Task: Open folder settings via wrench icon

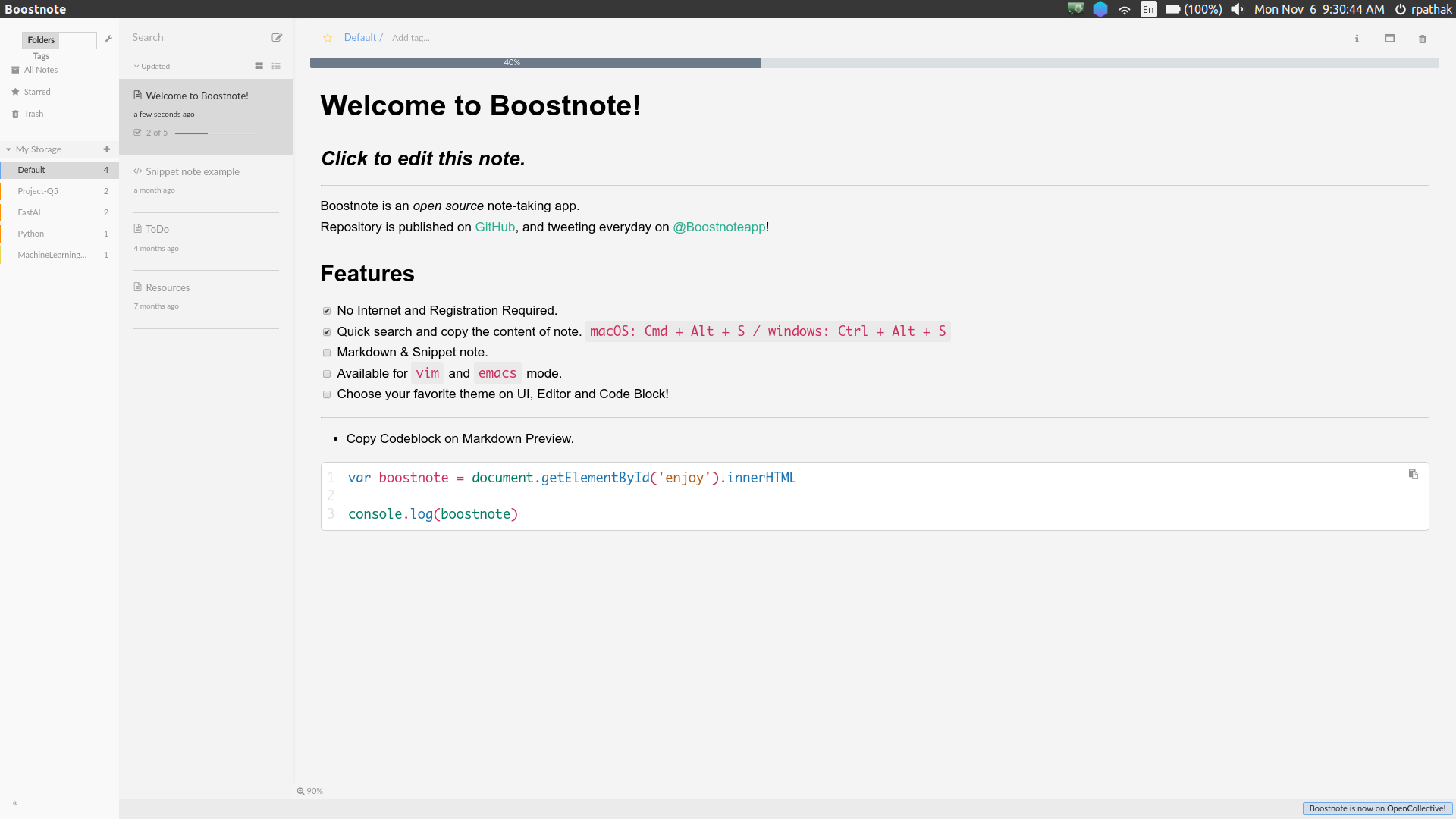Action: [x=109, y=39]
